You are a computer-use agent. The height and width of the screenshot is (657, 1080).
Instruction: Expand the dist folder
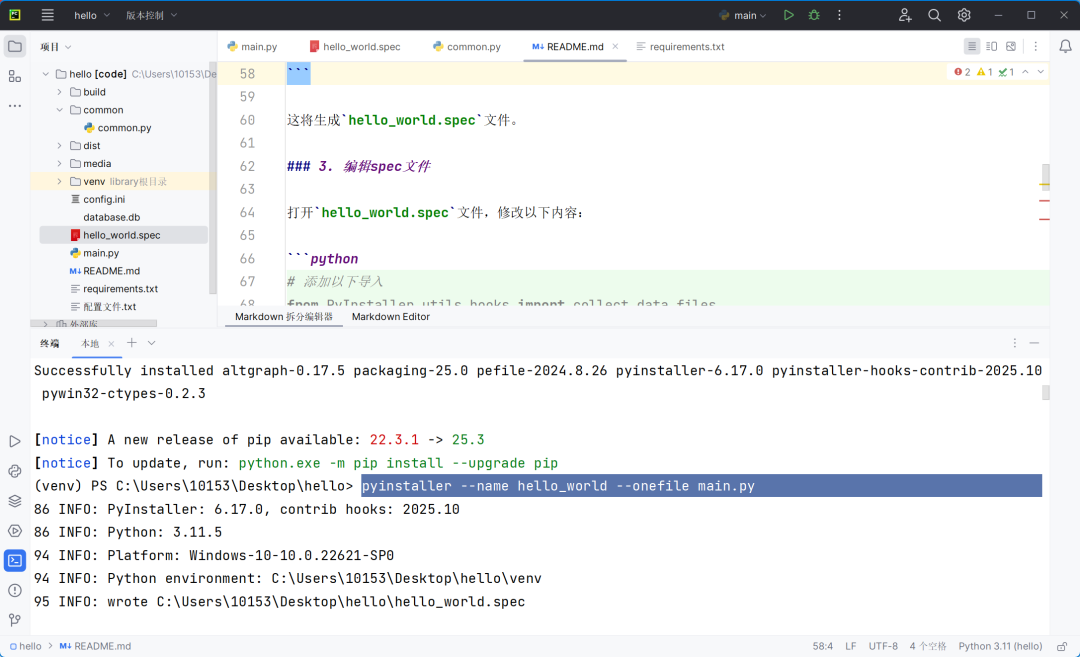pos(59,145)
